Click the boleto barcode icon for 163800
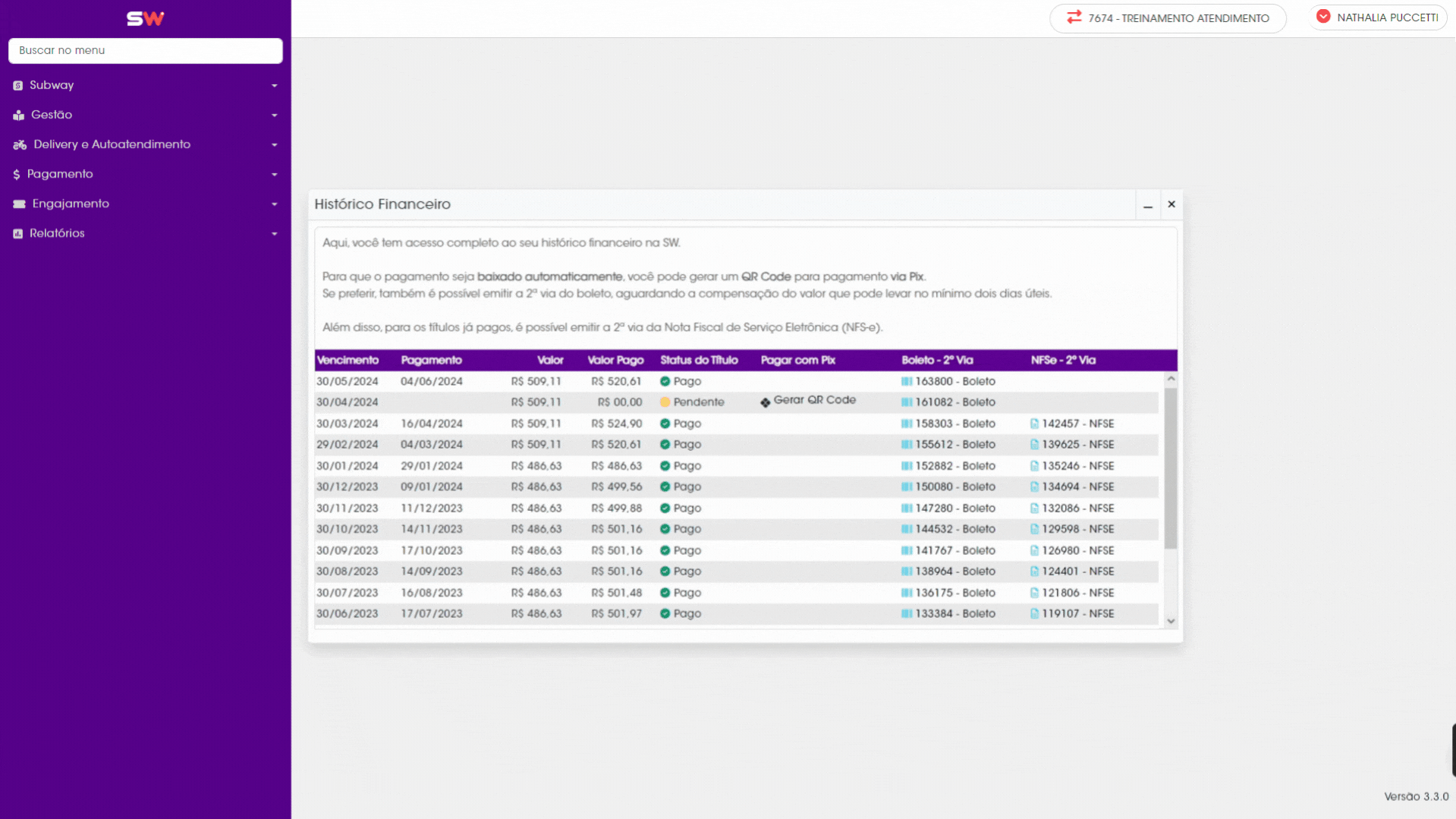This screenshot has width=1456, height=819. point(907,381)
